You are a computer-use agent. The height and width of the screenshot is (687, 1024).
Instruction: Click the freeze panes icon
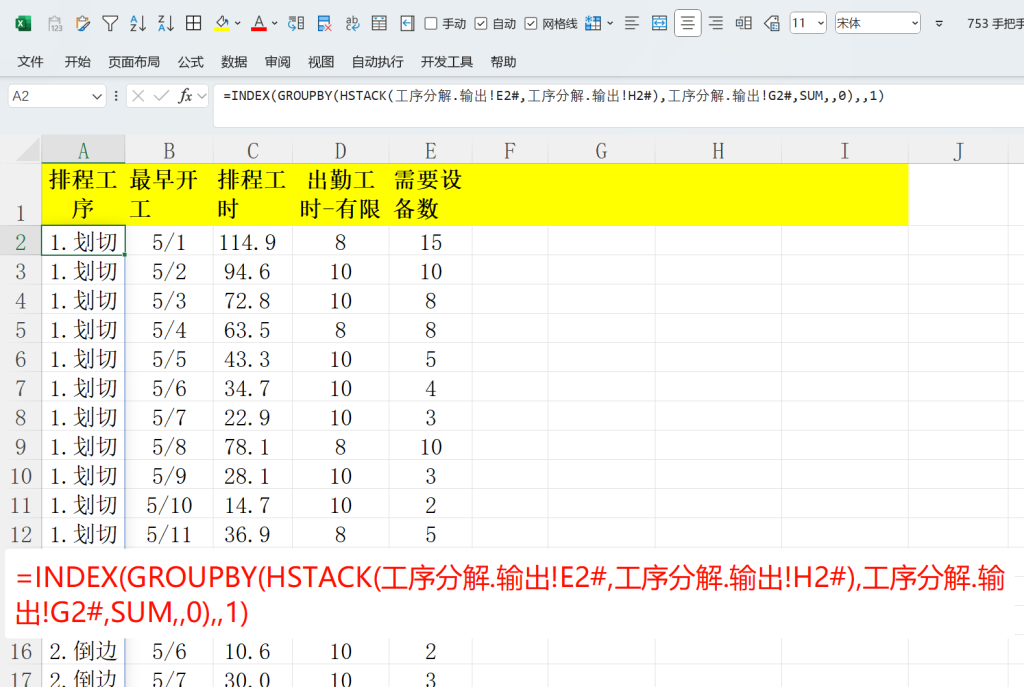[x=379, y=24]
